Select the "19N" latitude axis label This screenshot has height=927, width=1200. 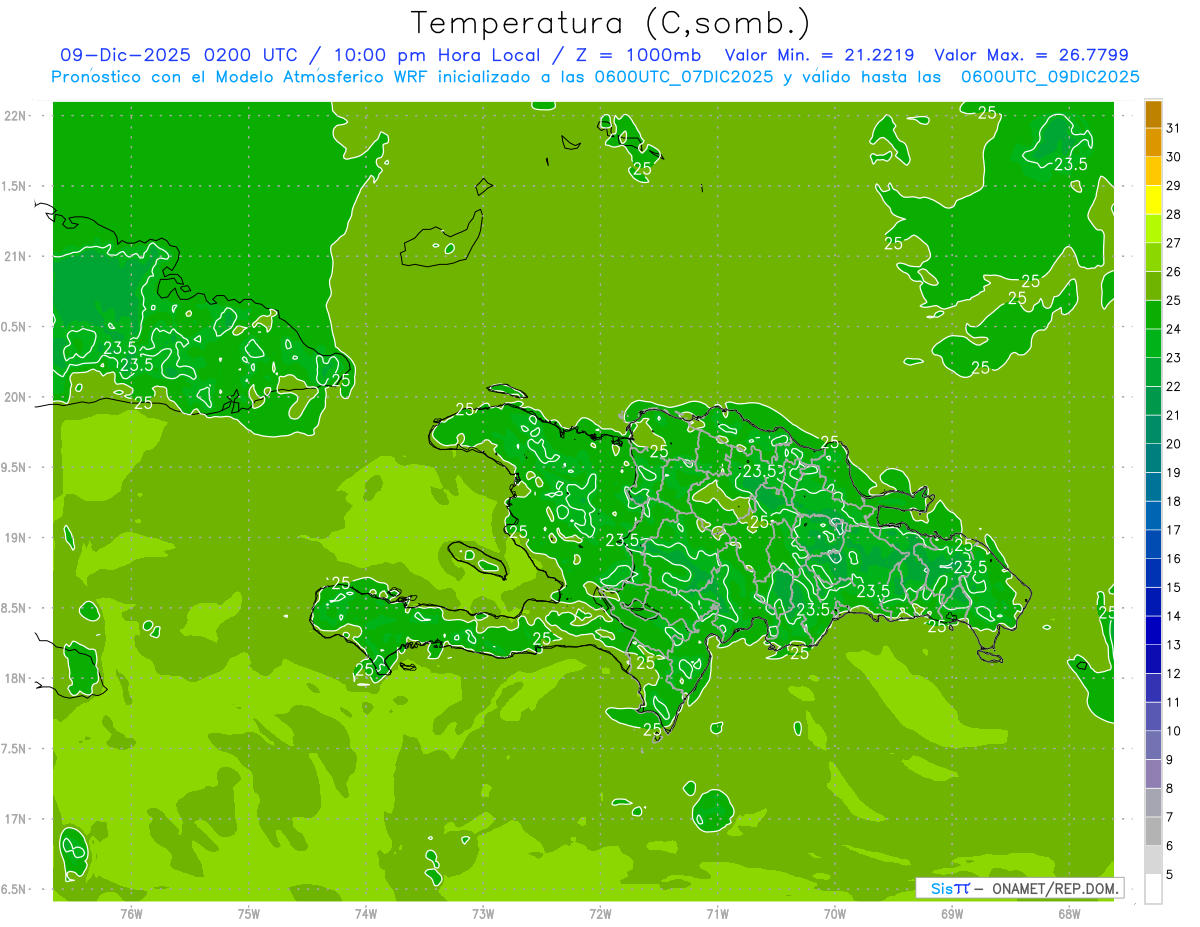(17, 538)
